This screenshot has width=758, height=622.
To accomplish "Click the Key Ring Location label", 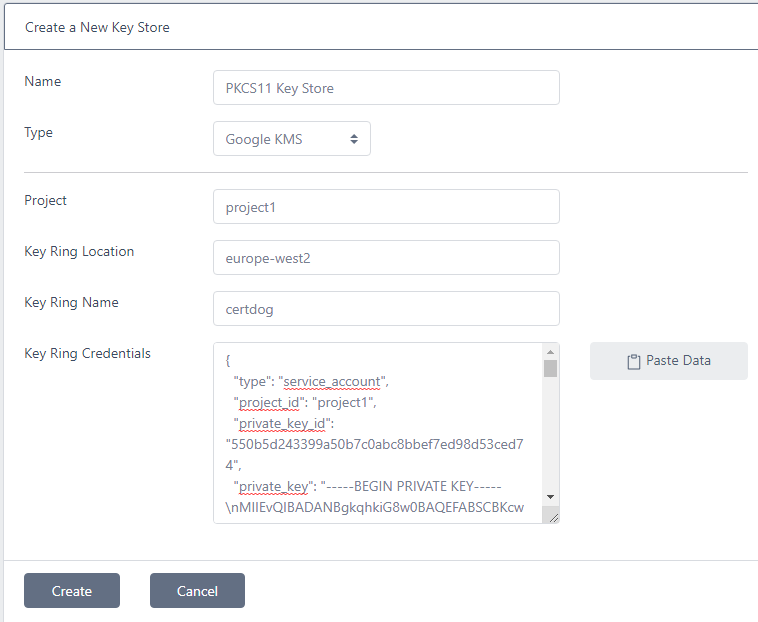I will point(79,251).
